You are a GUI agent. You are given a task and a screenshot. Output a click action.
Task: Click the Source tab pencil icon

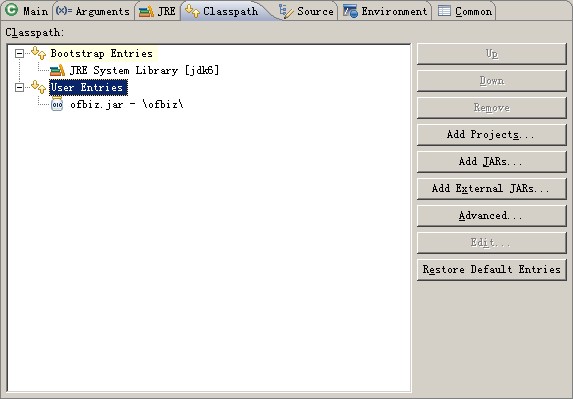(x=286, y=11)
